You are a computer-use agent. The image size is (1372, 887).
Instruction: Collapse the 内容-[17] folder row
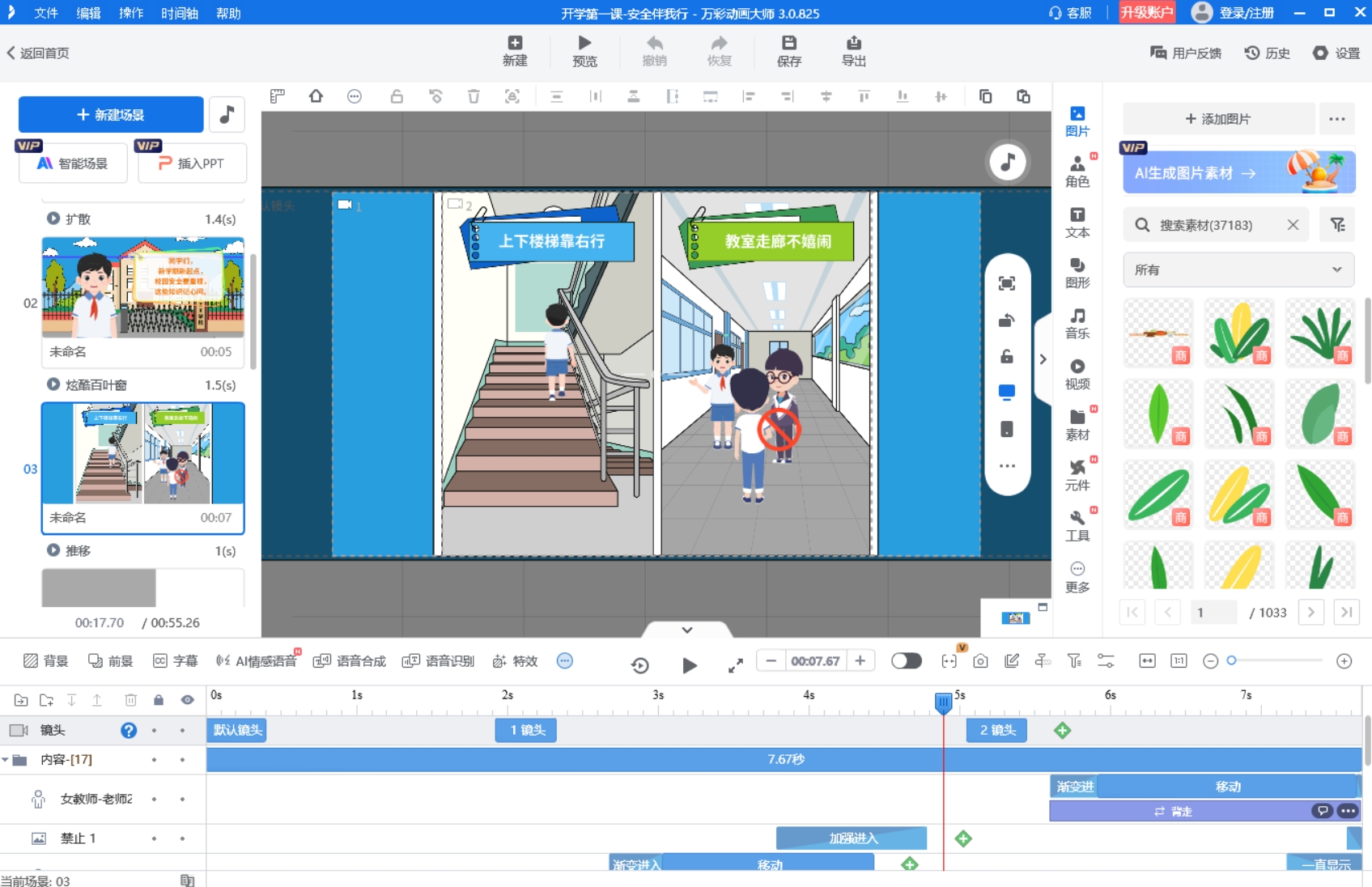6,760
